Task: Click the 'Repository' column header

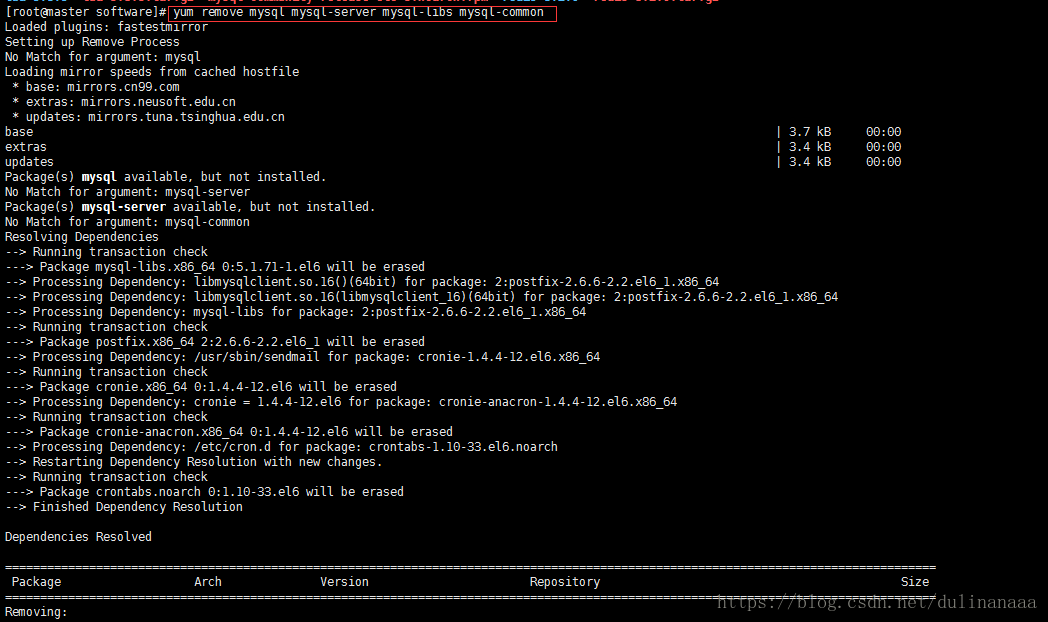Action: 565,582
